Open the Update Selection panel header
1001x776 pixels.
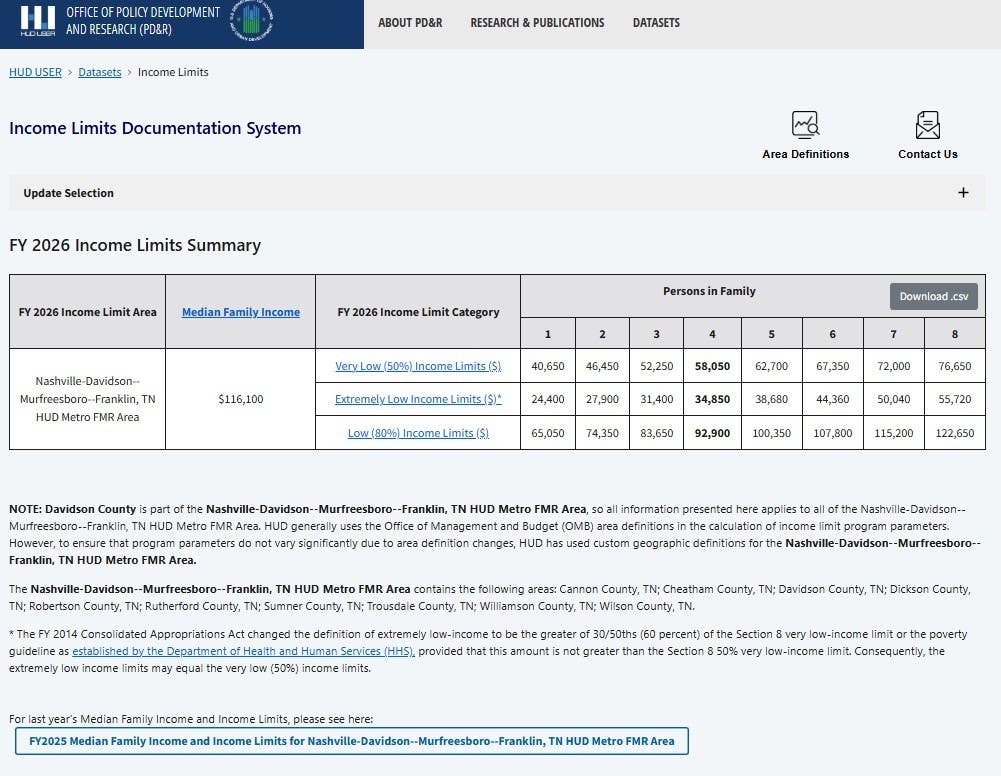[497, 193]
